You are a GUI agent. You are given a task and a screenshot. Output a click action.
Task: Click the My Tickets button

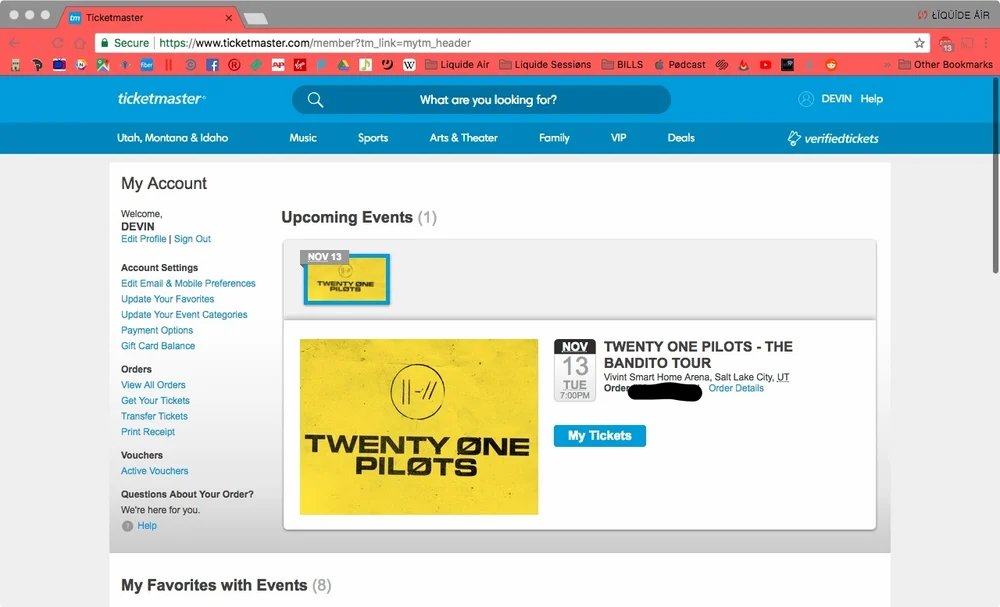click(x=599, y=435)
